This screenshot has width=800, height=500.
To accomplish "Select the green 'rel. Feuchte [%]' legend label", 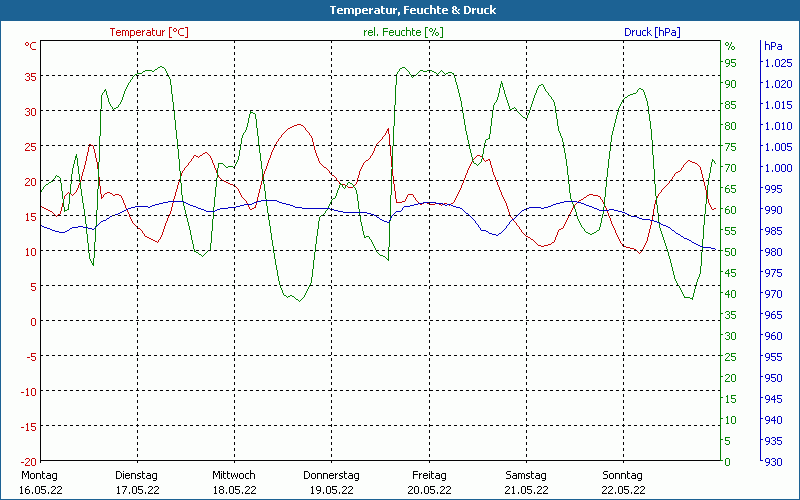I will [x=403, y=32].
